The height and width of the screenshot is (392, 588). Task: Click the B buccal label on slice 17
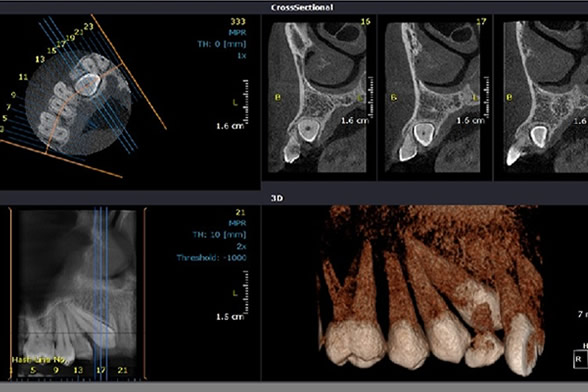394,98
